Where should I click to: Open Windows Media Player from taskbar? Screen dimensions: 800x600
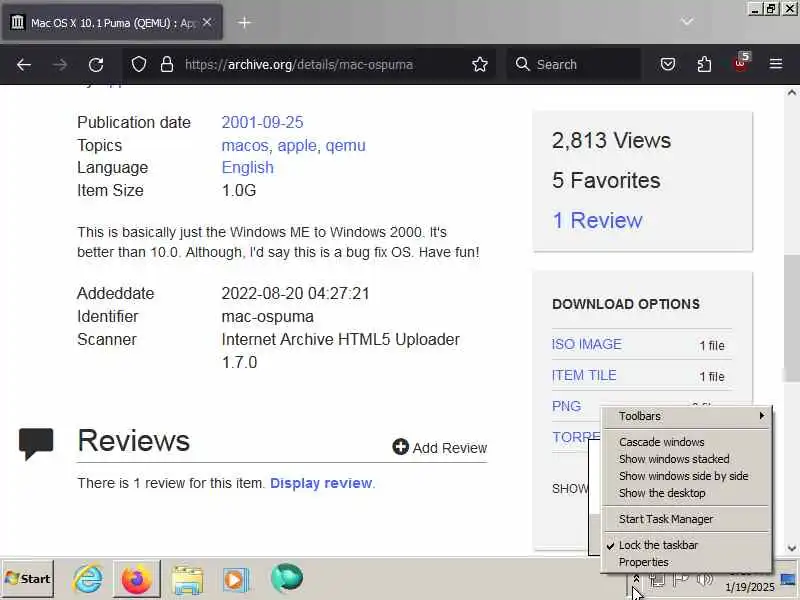pos(235,580)
